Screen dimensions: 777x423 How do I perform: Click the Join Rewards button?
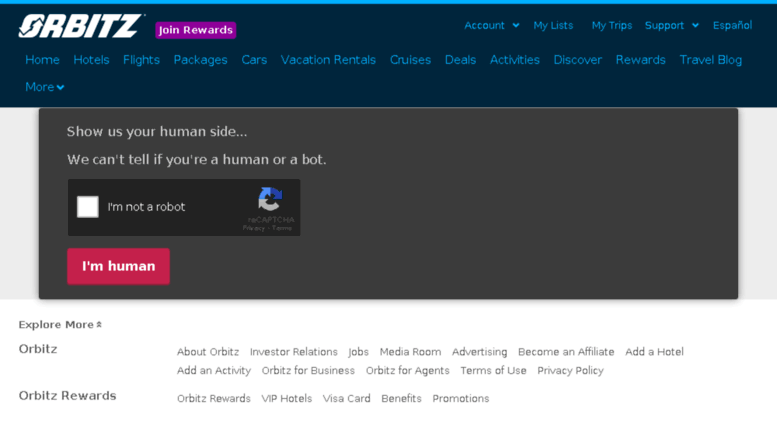pos(196,30)
